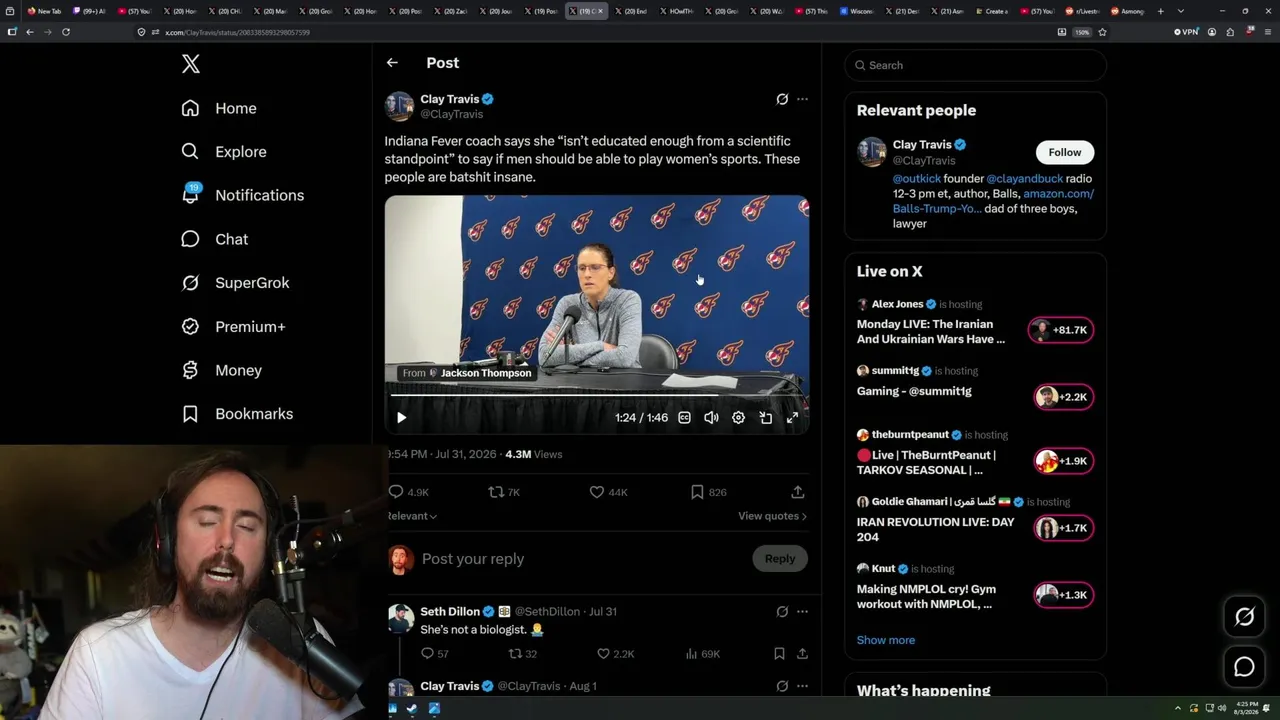View analytics on Seth Dillon's reply
Viewport: 1280px width, 720px height.
click(x=702, y=654)
